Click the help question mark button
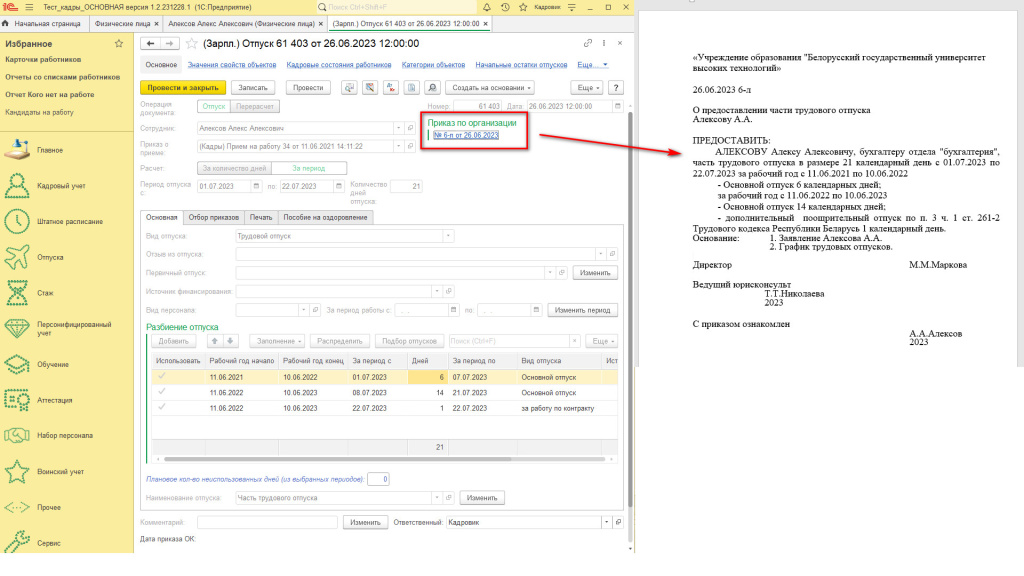This screenshot has width=1024, height=576. coord(616,87)
